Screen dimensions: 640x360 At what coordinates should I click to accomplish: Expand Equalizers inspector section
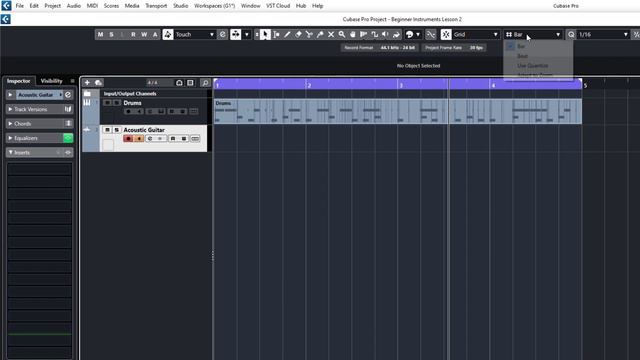click(x=11, y=138)
